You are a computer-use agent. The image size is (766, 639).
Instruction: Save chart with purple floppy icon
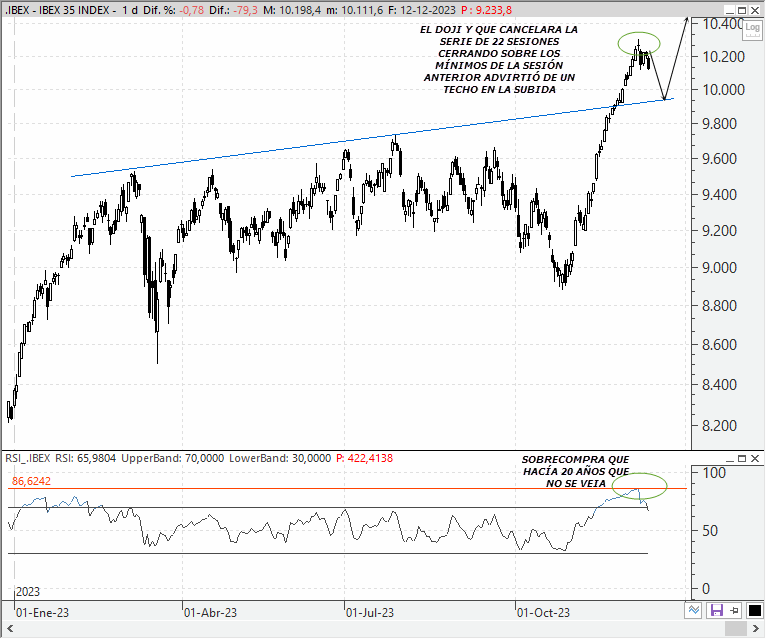pos(716,610)
